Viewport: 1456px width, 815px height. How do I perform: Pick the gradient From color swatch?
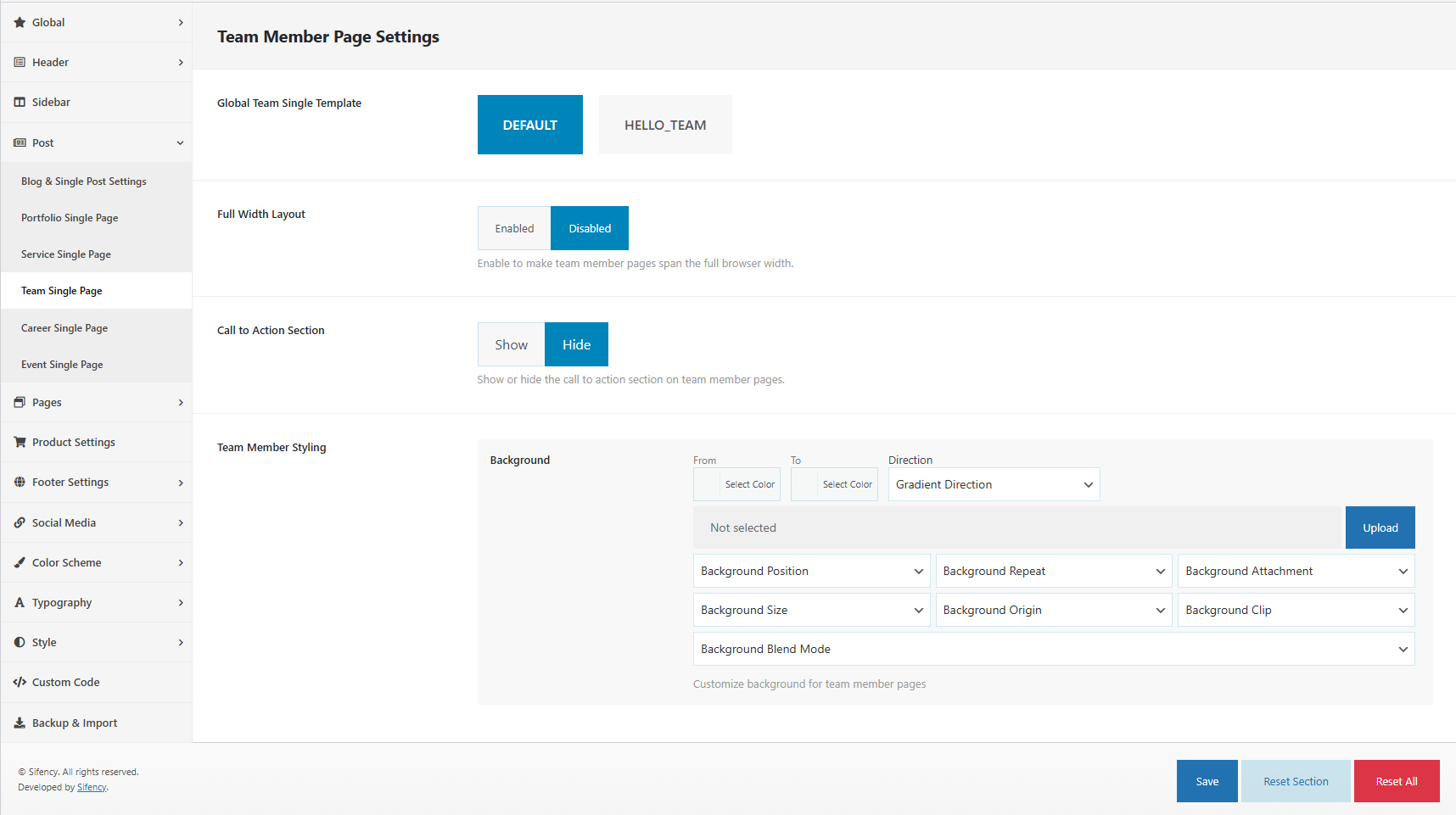point(708,485)
